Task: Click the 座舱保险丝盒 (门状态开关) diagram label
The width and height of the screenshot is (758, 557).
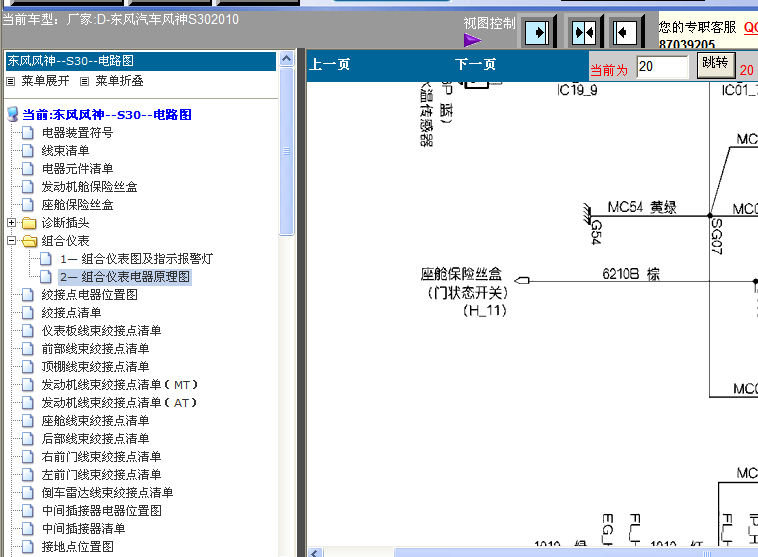Action: (x=464, y=292)
